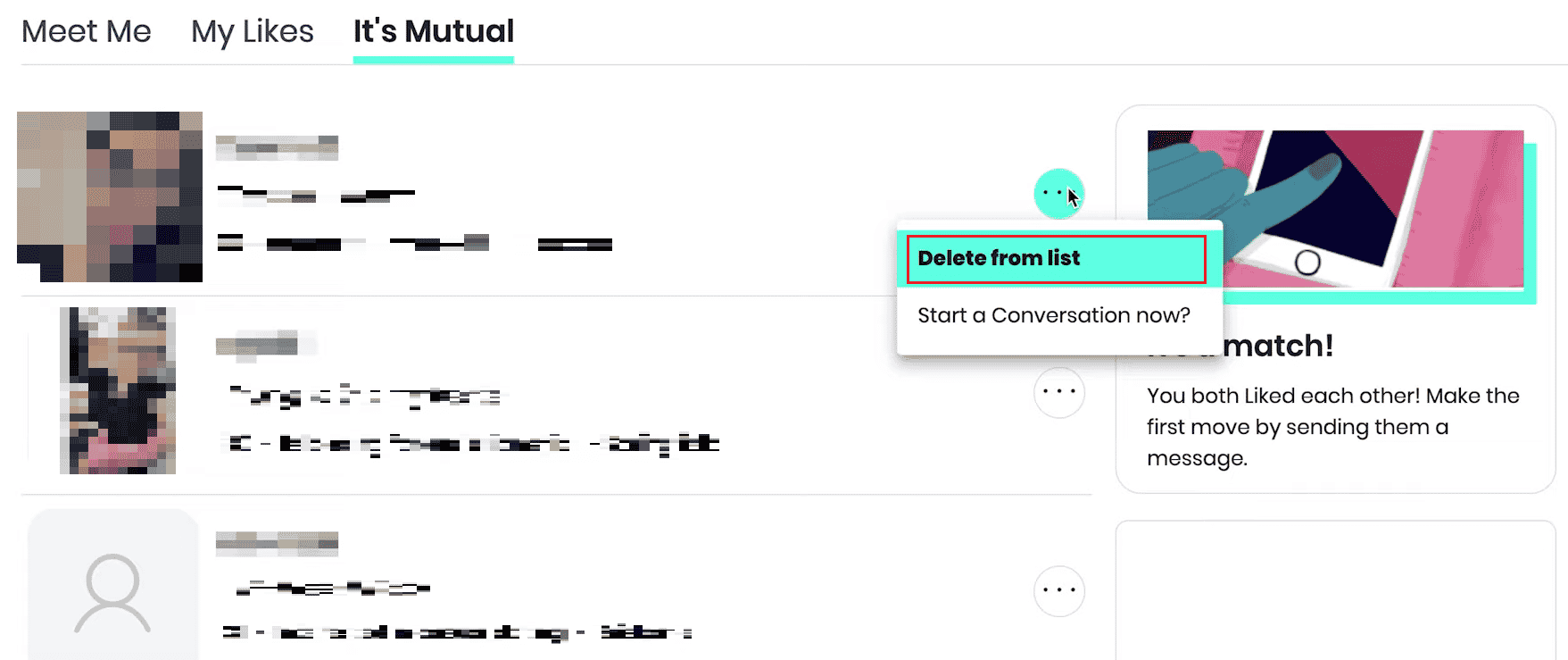Switch to the My Likes tab
The image size is (1568, 660).
point(252,31)
